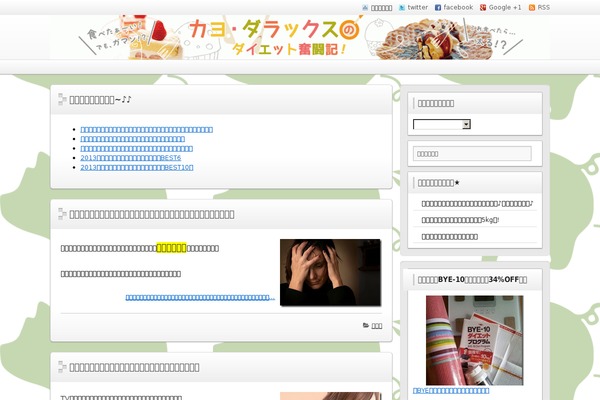Open the BYE blue link under product image

click(451, 390)
